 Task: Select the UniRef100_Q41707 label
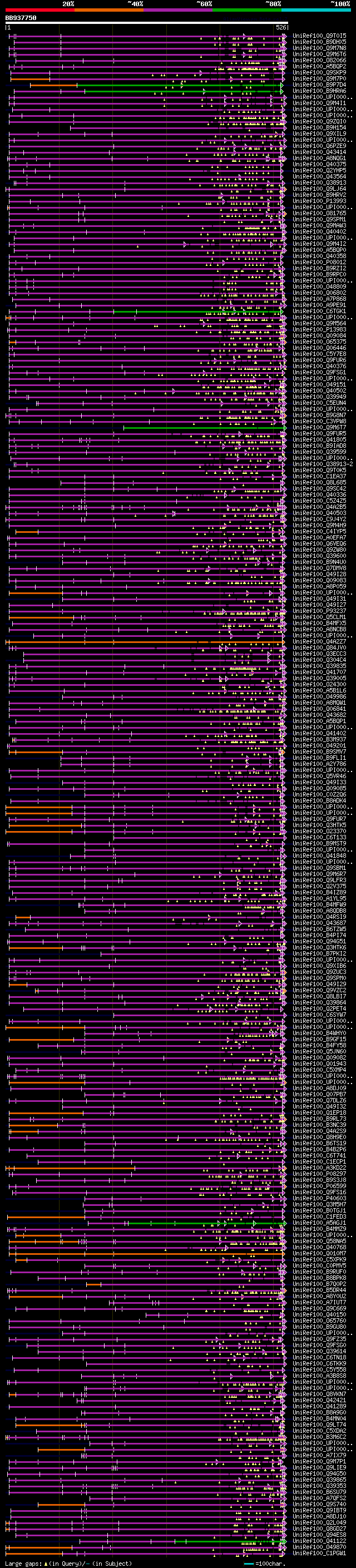tap(319, 672)
